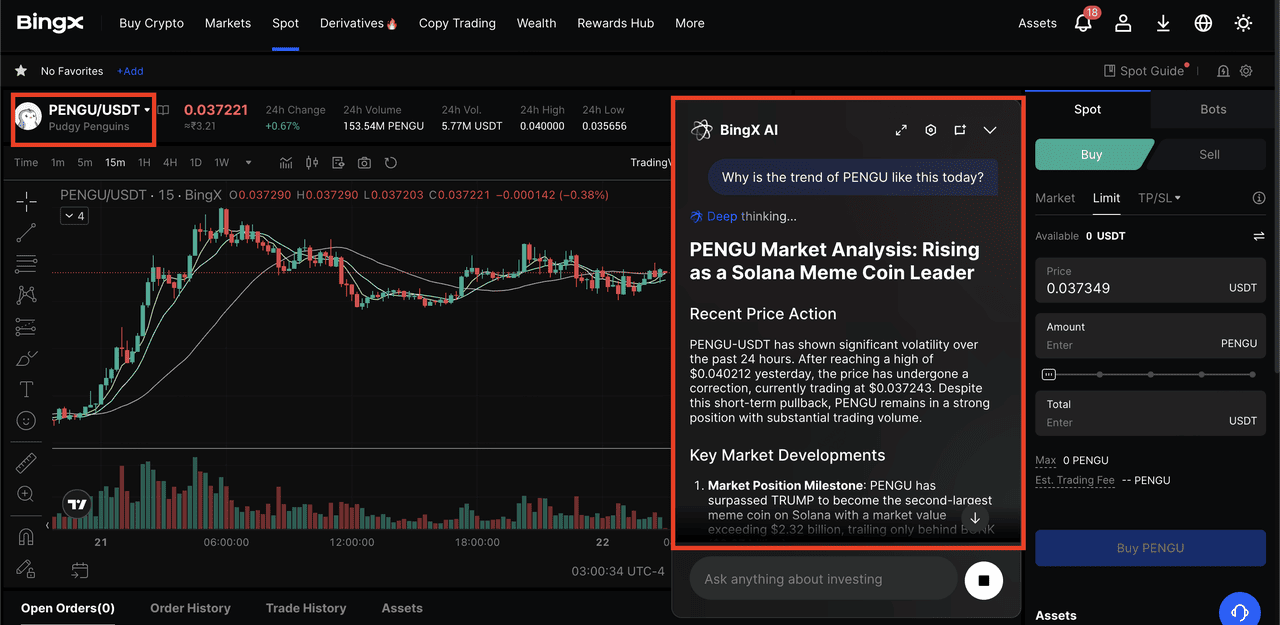Open the Copy Trading menu

(457, 23)
